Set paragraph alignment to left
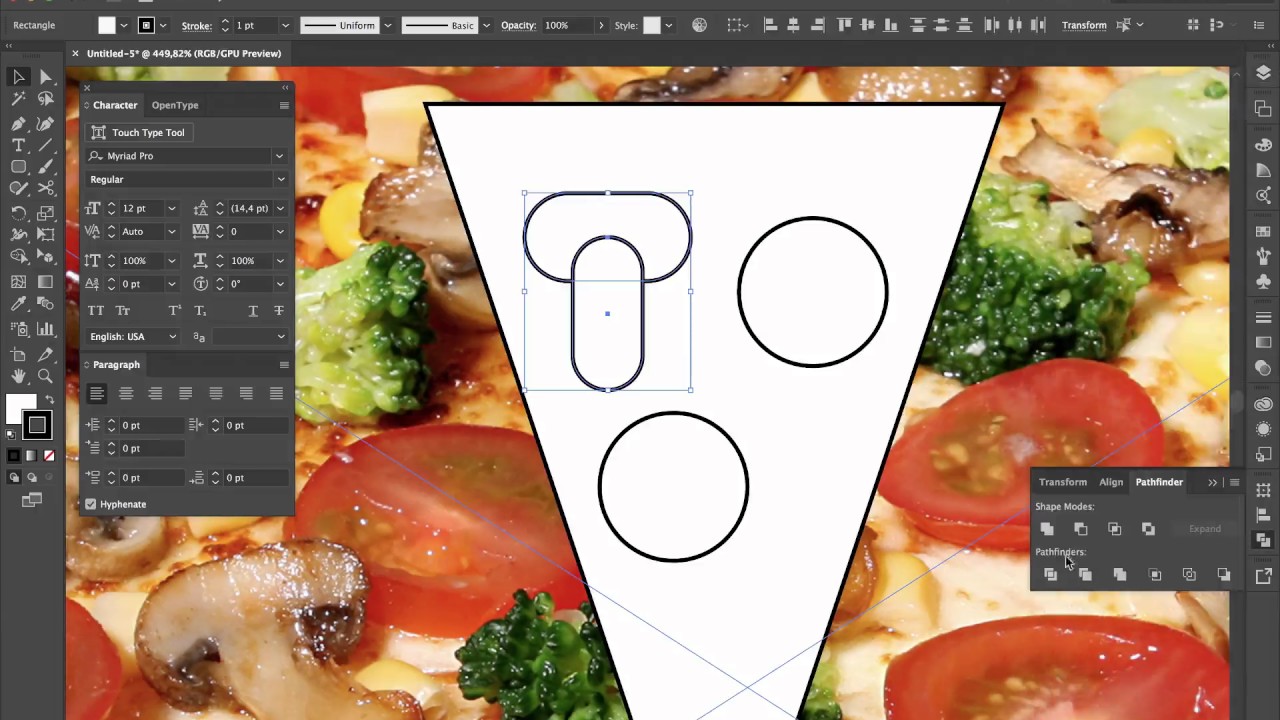1280x720 pixels. [97, 394]
